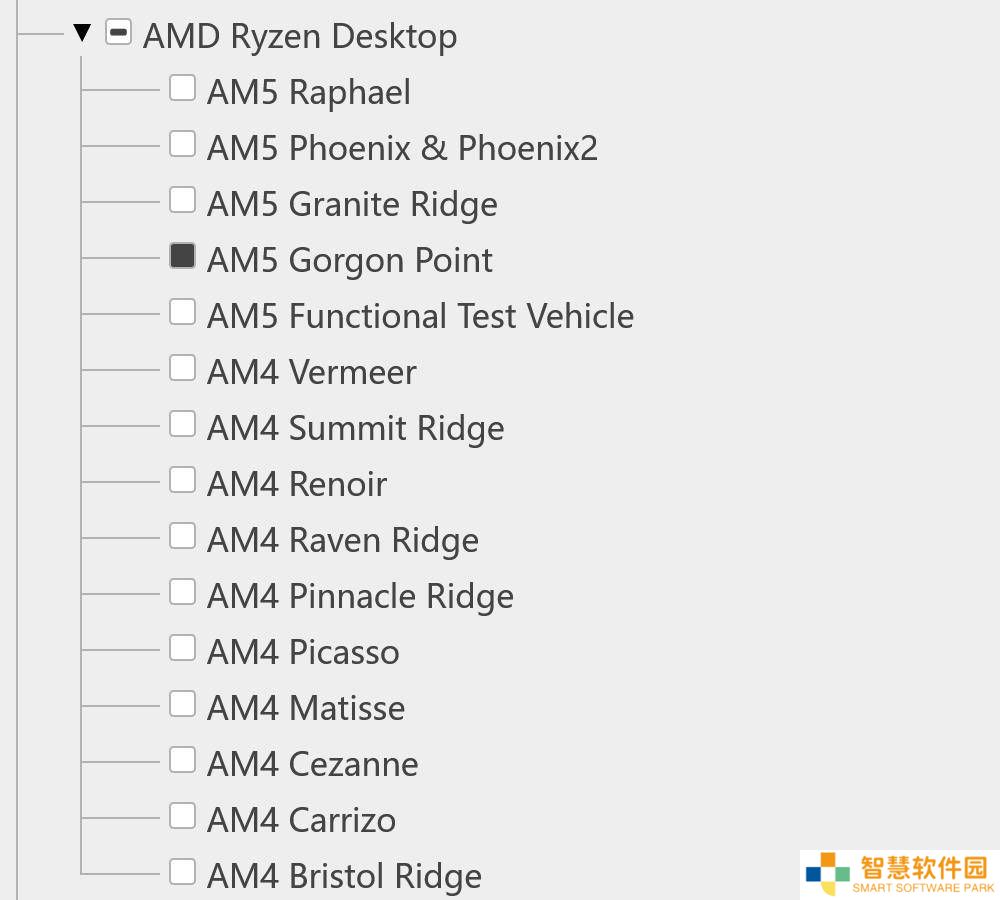
Task: Check the AM5 Raphael checkbox
Action: pyautogui.click(x=182, y=88)
